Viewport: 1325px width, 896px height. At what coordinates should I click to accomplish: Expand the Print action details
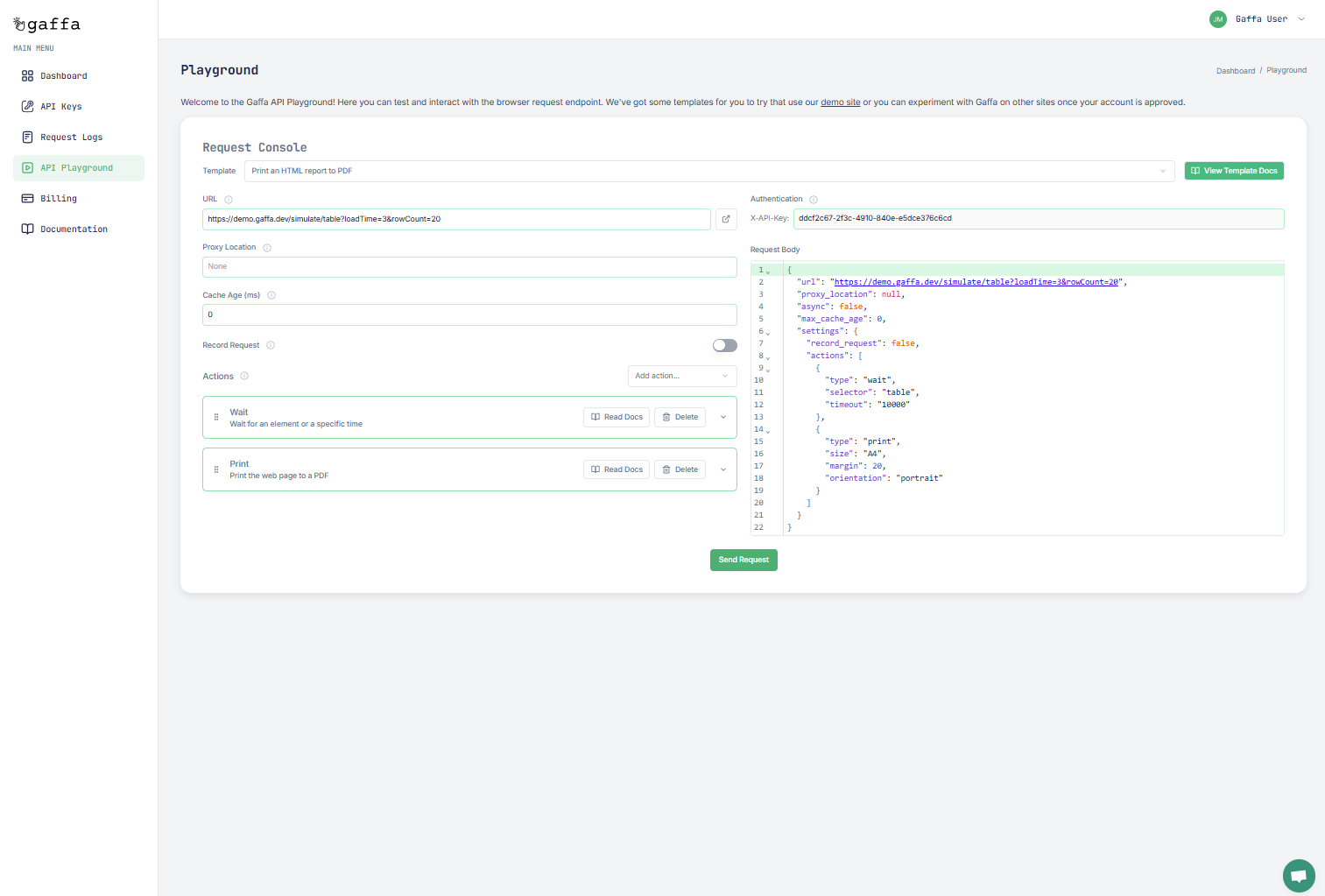coord(723,469)
